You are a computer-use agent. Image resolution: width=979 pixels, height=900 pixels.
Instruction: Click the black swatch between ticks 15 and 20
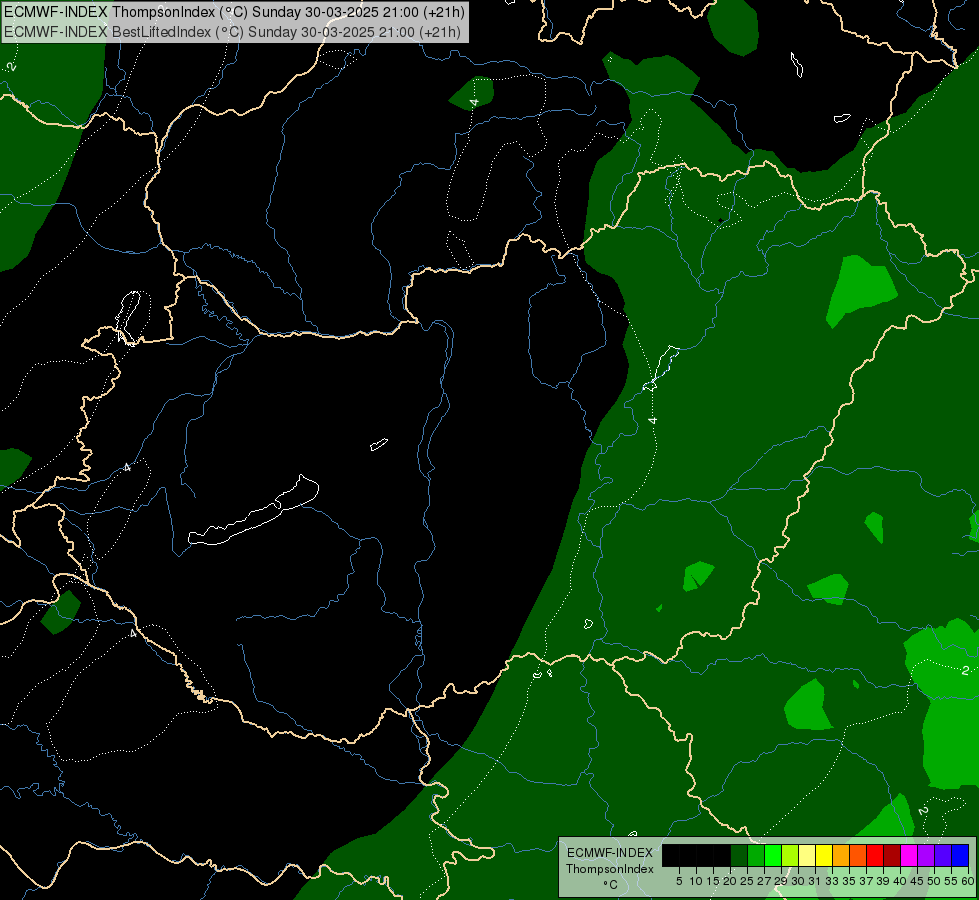click(x=722, y=855)
